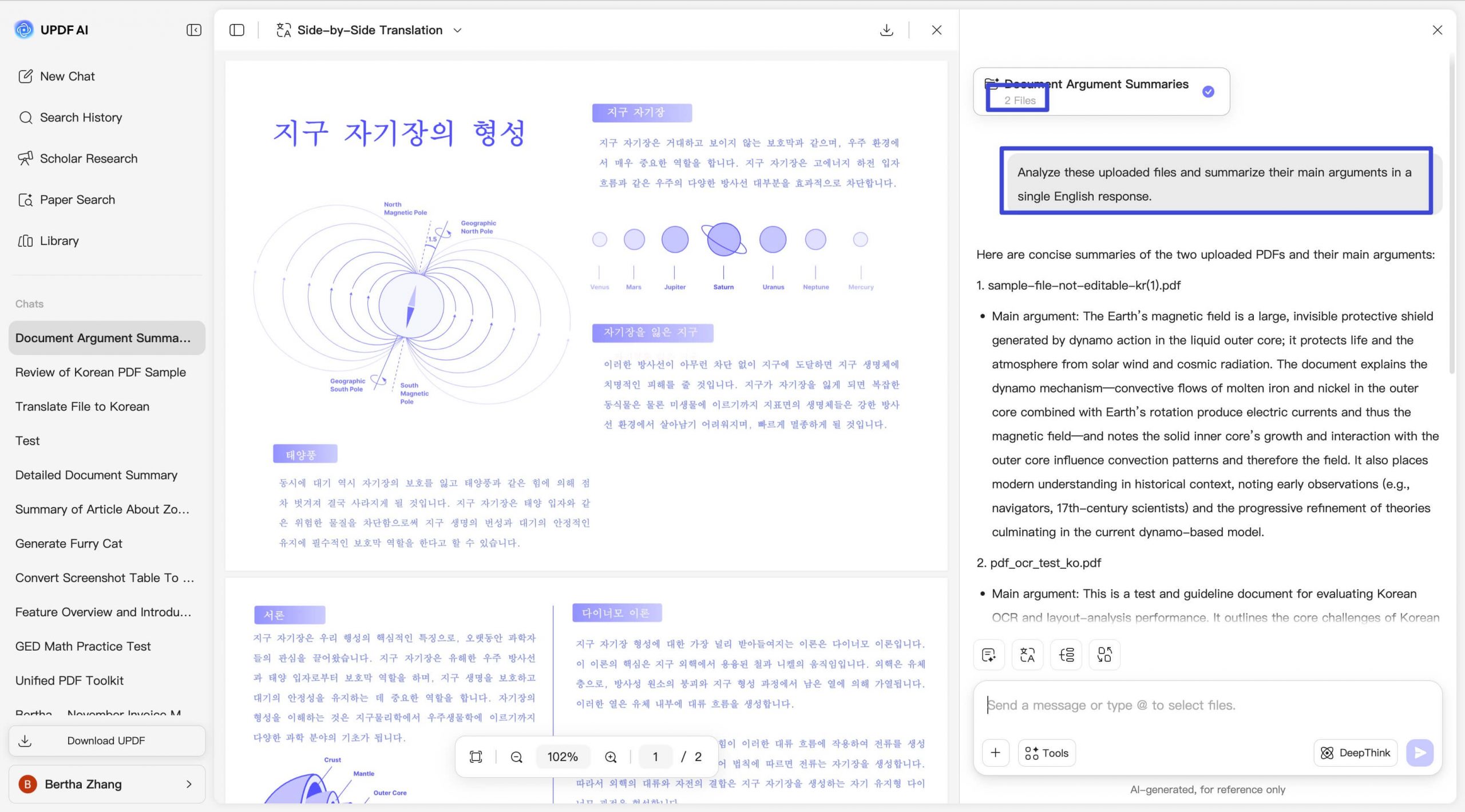
Task: Click the send message arrow button
Action: [1420, 753]
